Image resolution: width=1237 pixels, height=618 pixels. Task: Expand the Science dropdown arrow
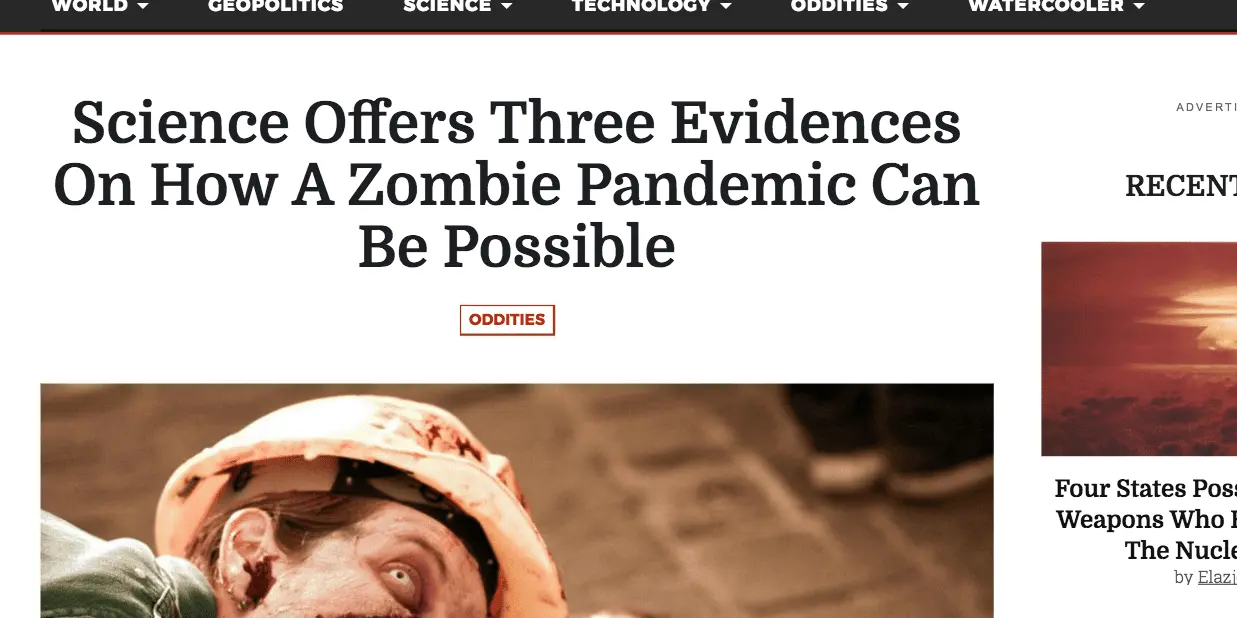[x=506, y=7]
